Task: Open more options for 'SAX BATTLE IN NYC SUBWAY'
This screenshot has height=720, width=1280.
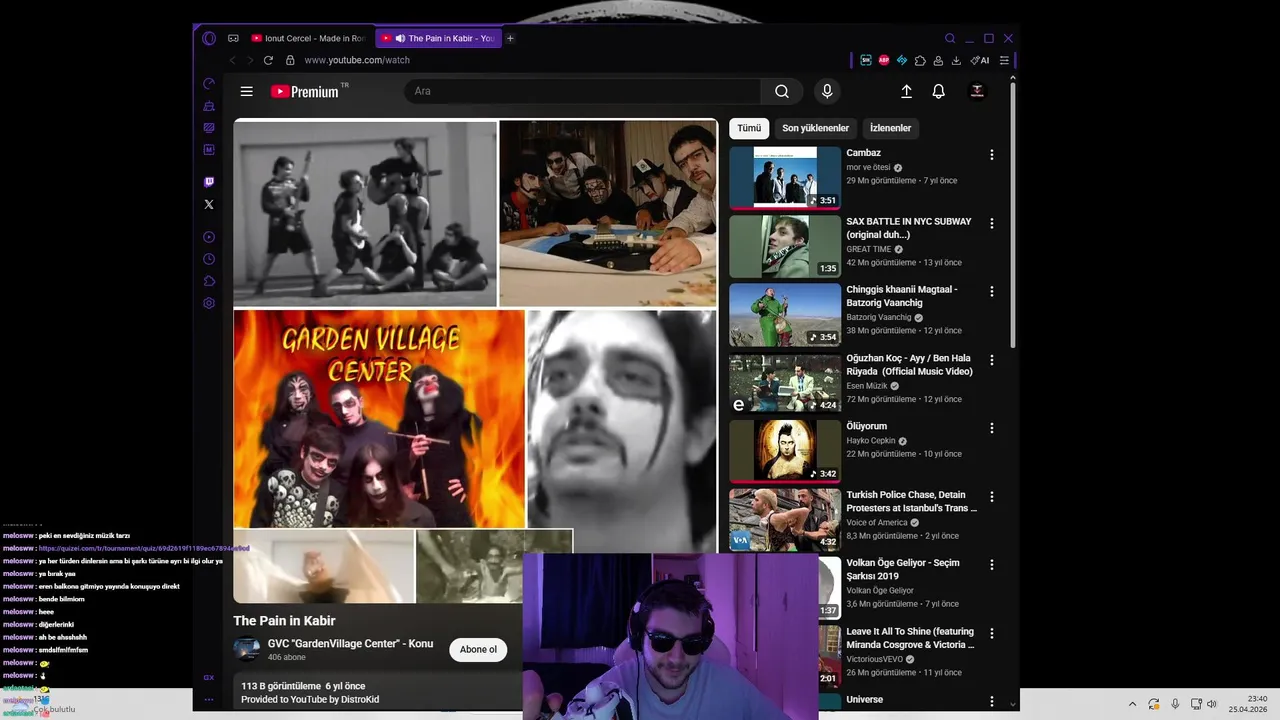Action: tap(992, 224)
